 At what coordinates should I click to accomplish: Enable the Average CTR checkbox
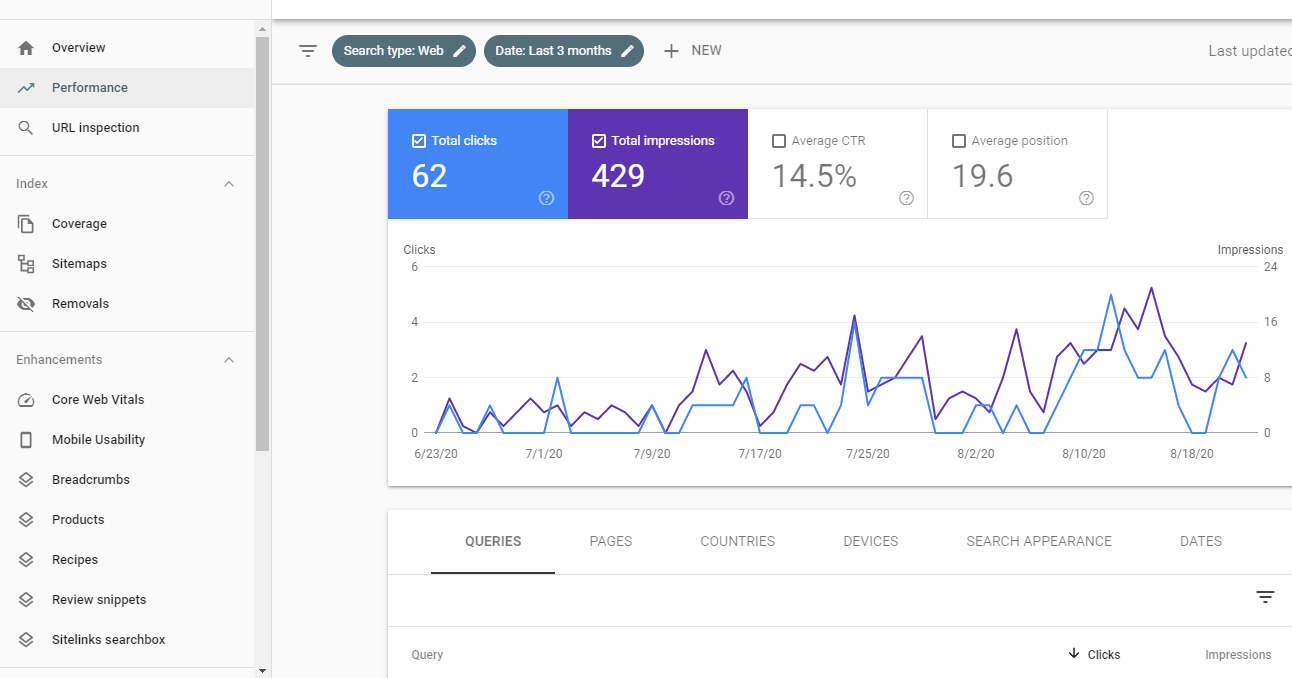click(779, 141)
